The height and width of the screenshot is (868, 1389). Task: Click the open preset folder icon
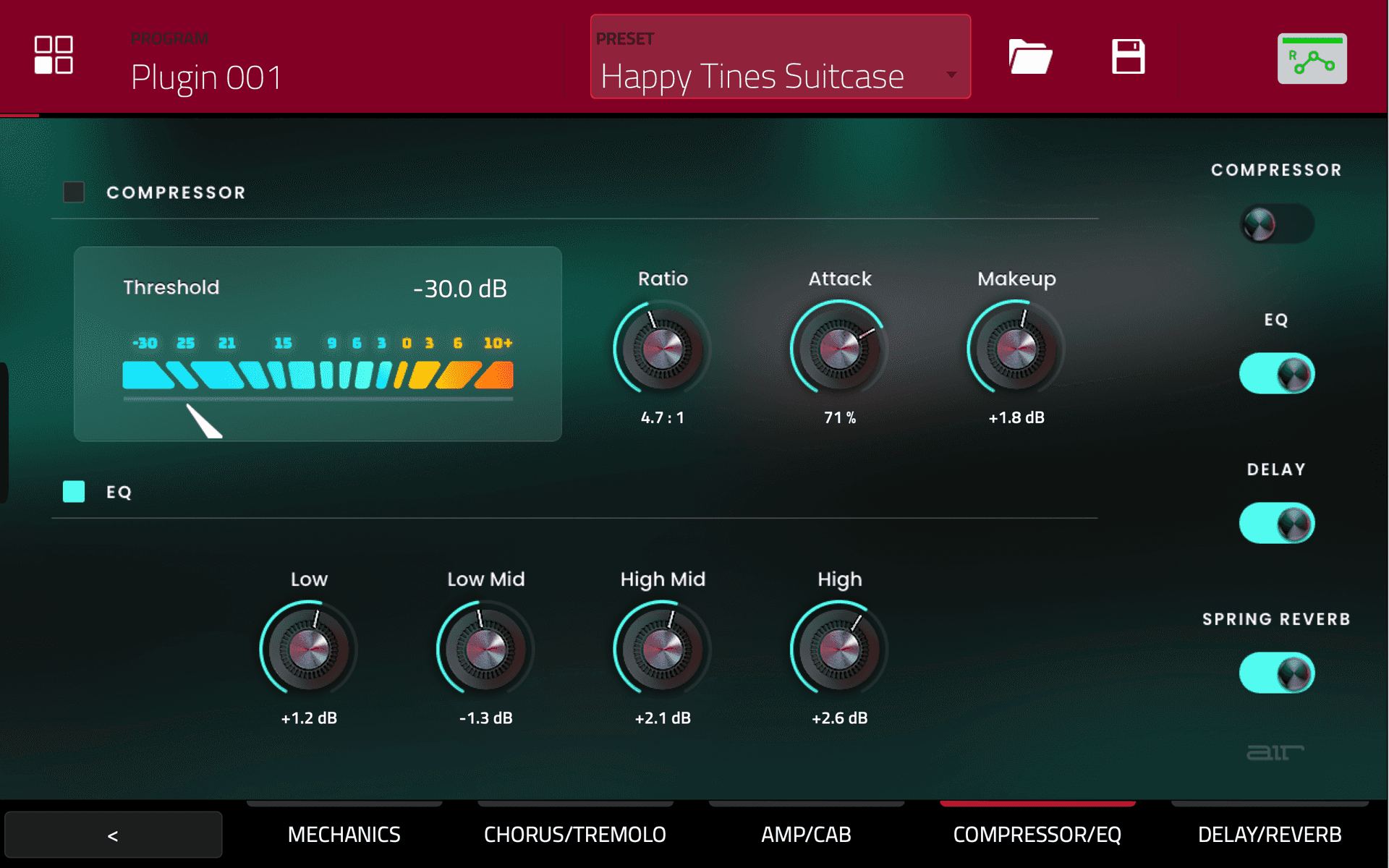(1029, 56)
